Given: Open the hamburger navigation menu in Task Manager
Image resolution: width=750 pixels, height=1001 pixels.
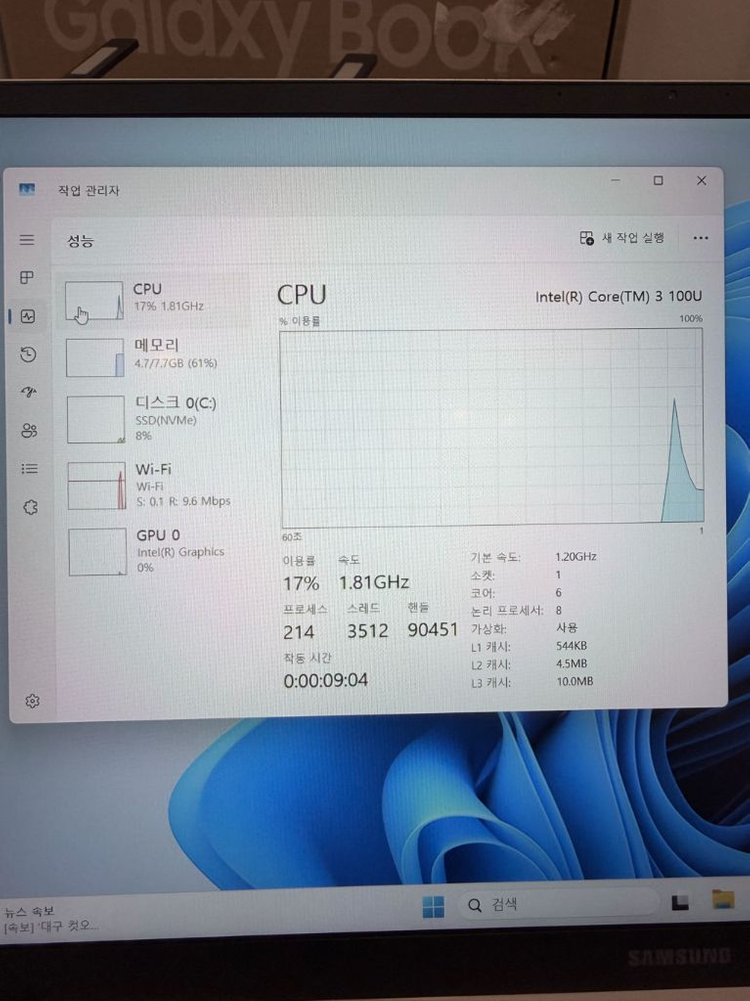Looking at the screenshot, I should click(27, 240).
